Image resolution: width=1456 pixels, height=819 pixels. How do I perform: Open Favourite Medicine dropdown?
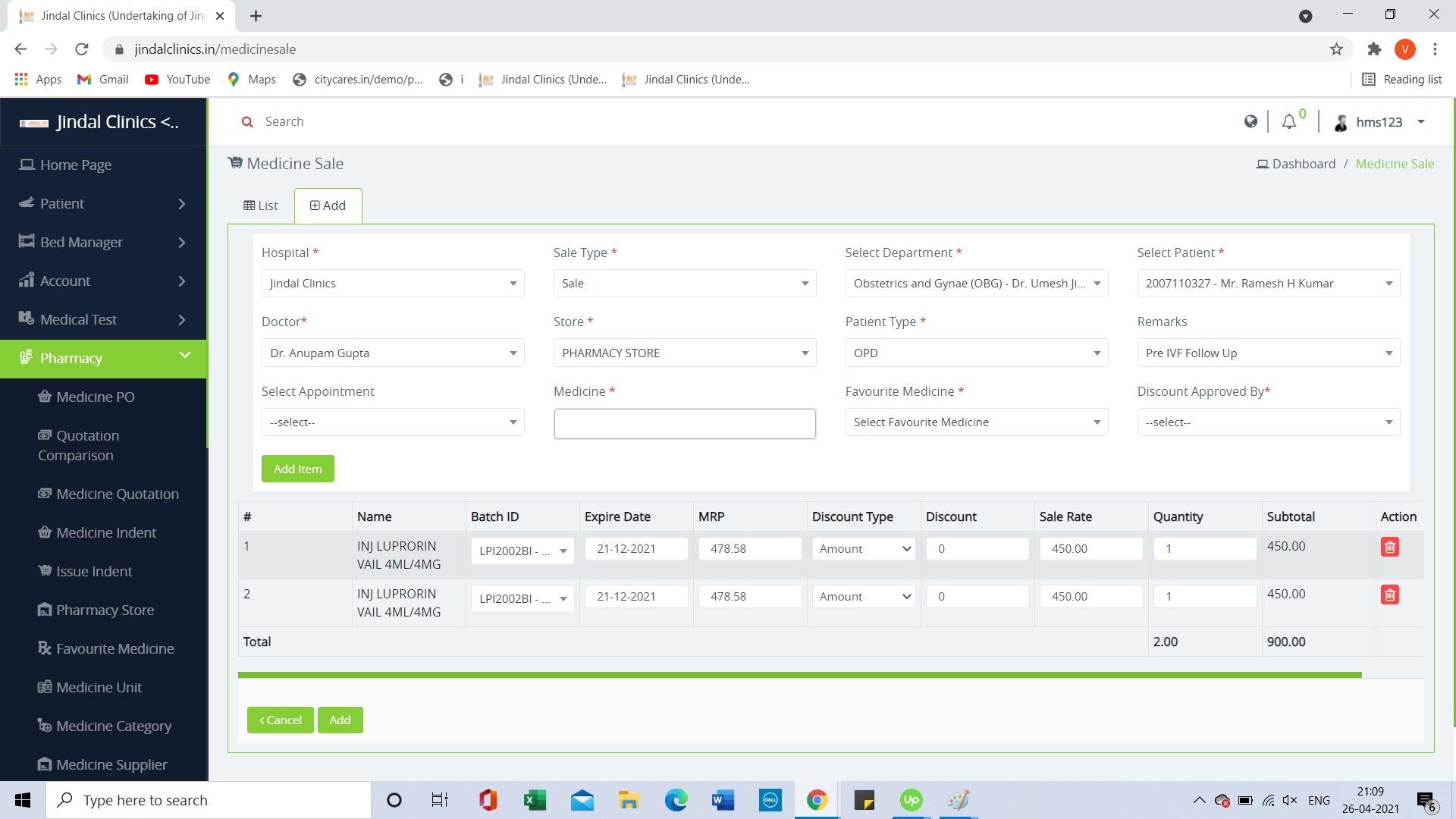point(976,422)
